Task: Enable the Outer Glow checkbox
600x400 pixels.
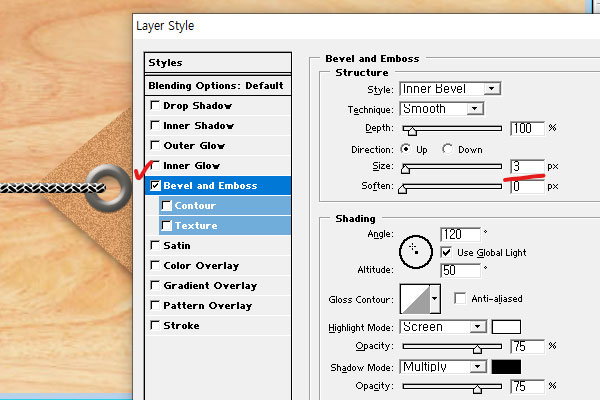Action: [x=155, y=145]
